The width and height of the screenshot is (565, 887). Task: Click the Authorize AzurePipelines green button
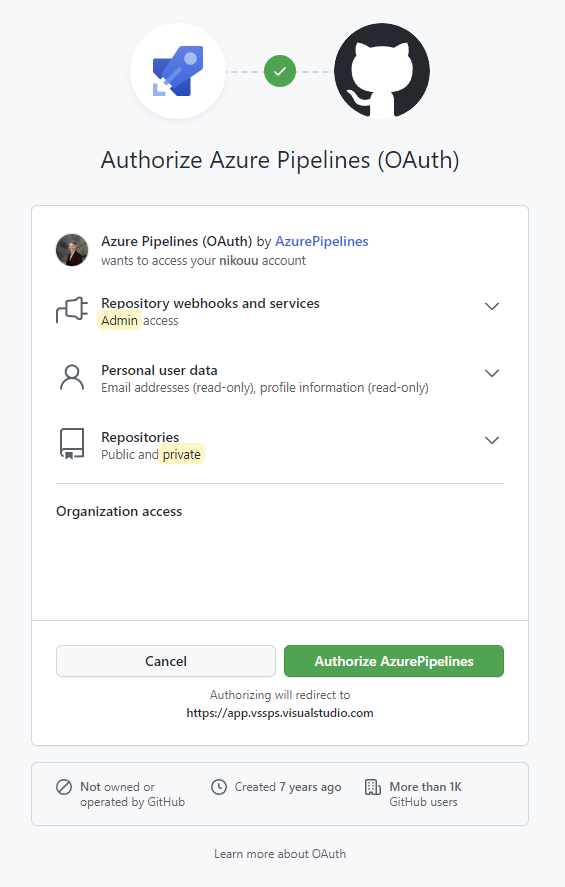pos(394,661)
